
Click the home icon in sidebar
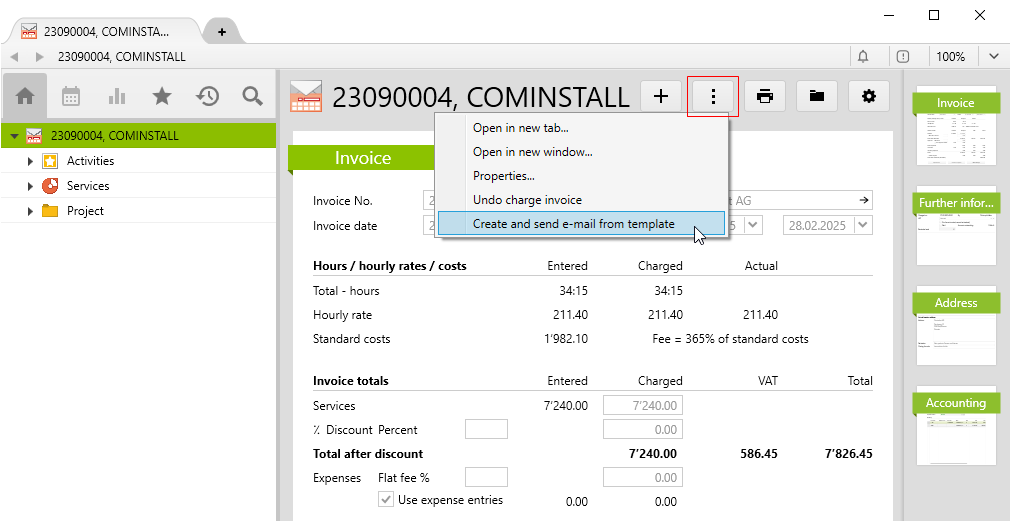[25, 96]
